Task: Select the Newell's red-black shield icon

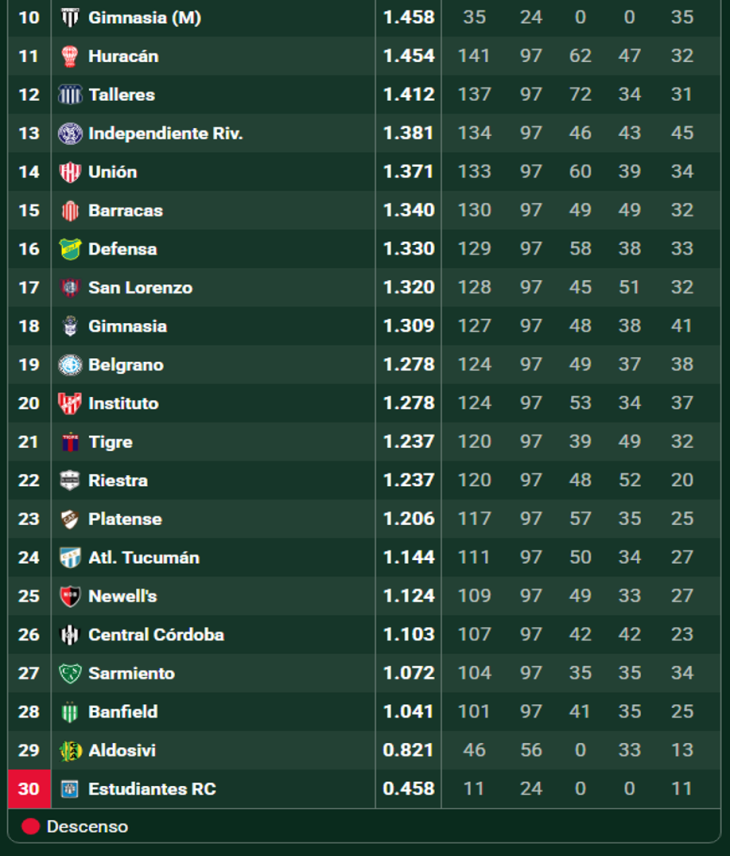Action: point(70,596)
